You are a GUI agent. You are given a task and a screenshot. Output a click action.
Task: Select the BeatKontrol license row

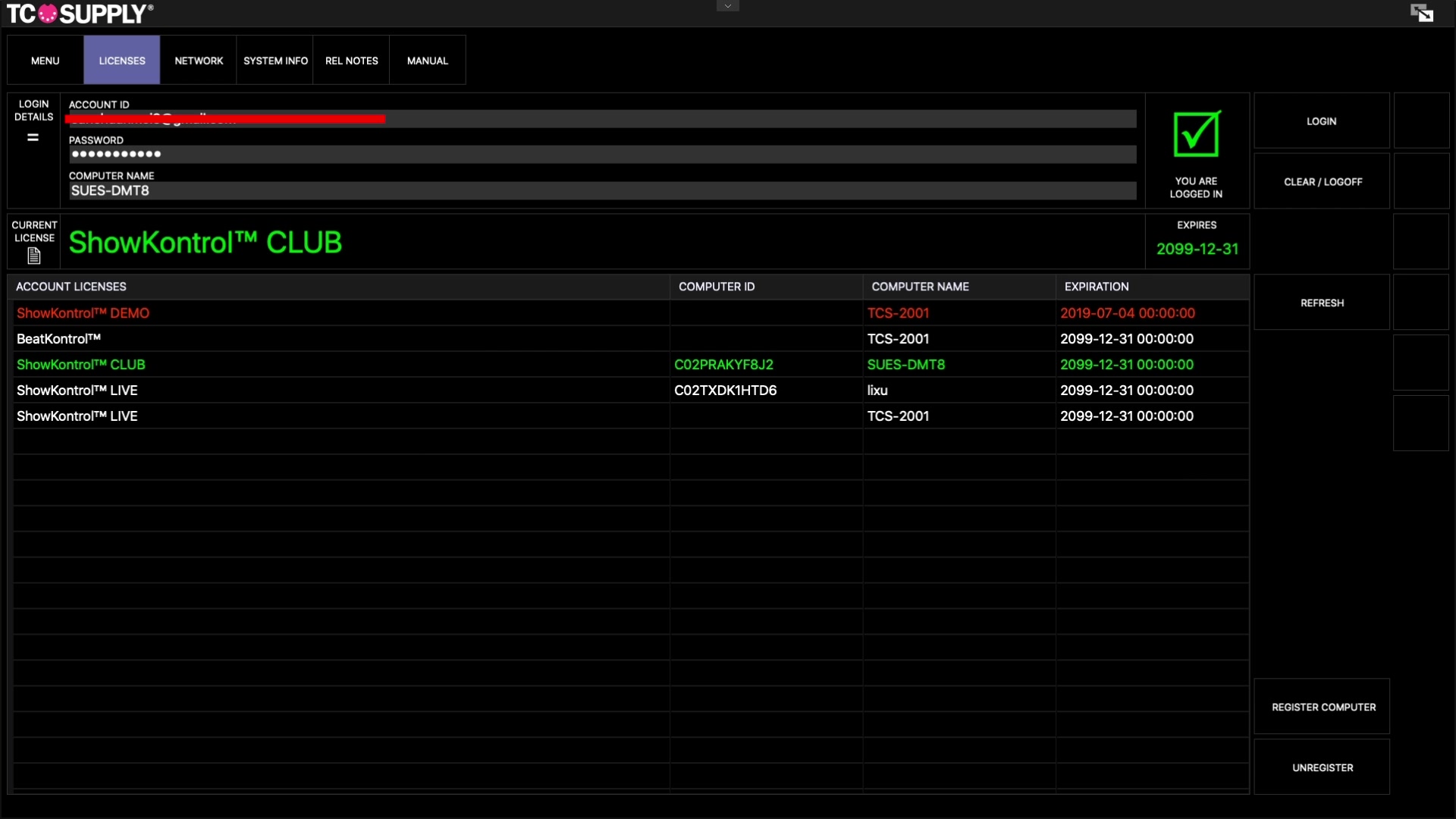[631, 339]
